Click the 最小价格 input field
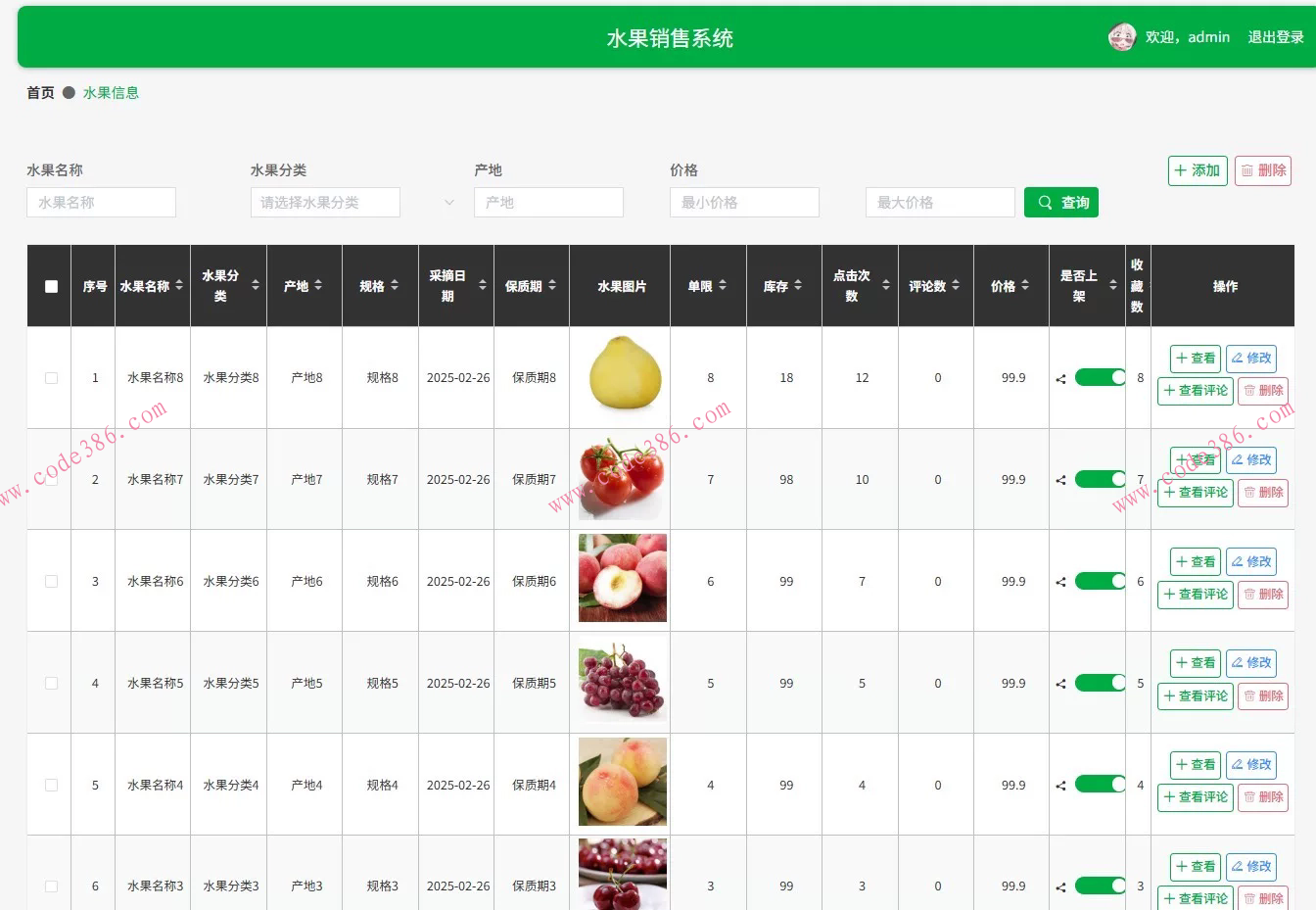Image resolution: width=1316 pixels, height=910 pixels. 744,202
